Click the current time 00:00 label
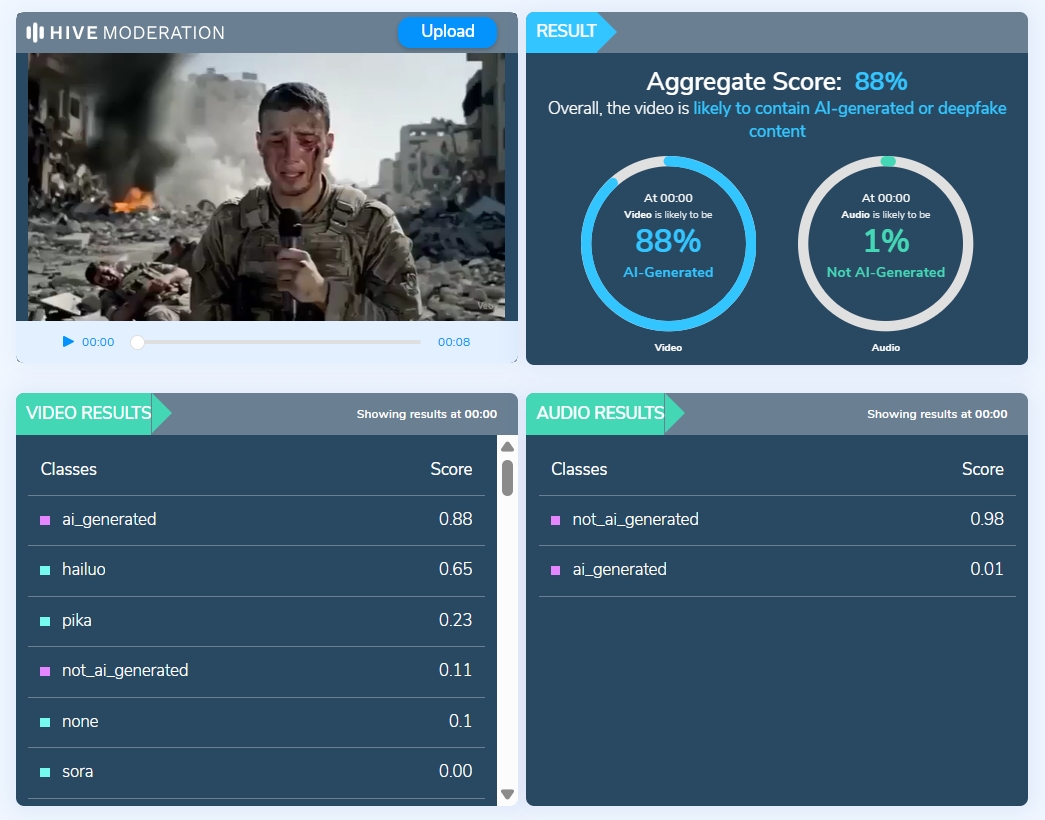 (98, 342)
